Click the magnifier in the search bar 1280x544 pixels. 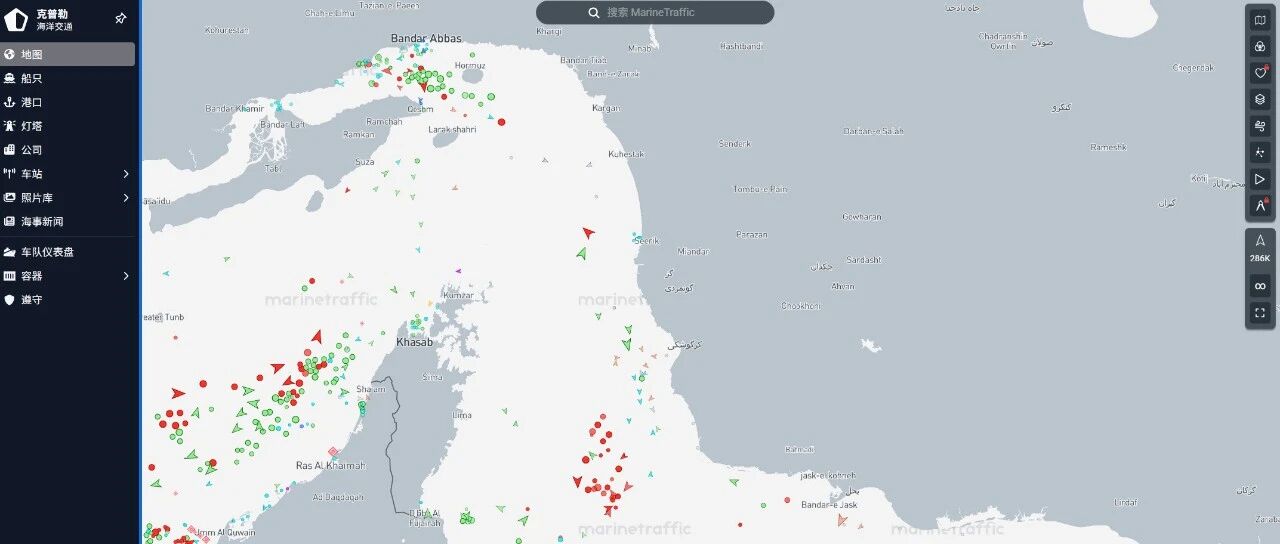pos(596,13)
